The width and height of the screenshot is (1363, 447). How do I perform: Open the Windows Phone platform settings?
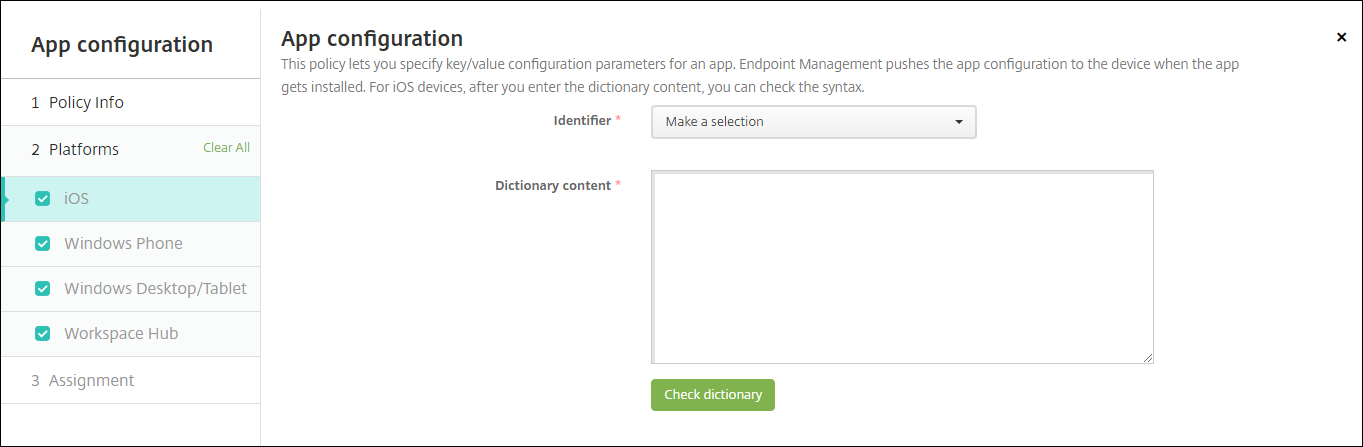click(x=123, y=243)
